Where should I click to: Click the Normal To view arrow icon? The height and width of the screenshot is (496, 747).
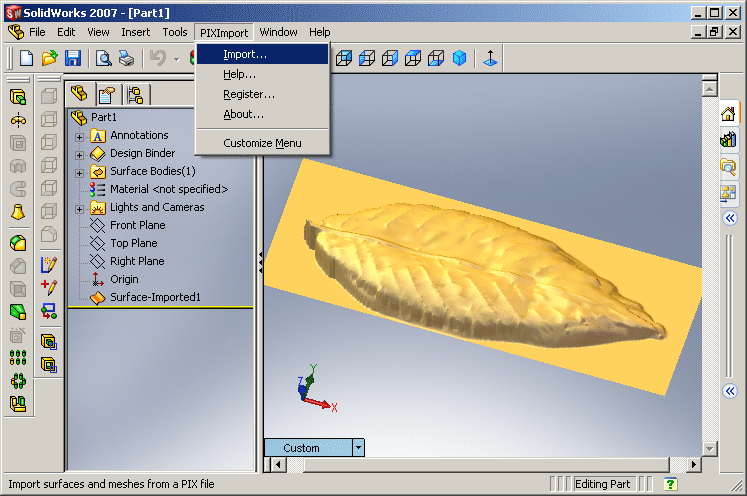coord(490,59)
